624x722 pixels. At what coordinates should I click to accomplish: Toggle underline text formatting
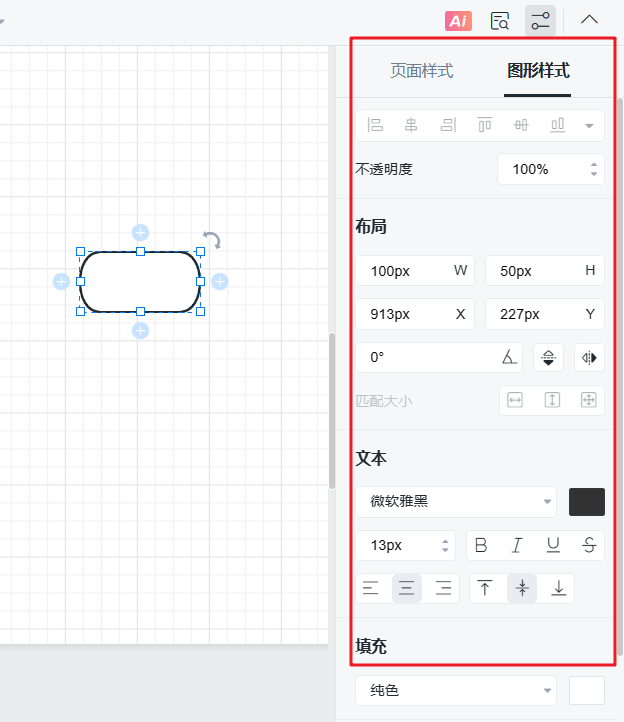click(553, 545)
